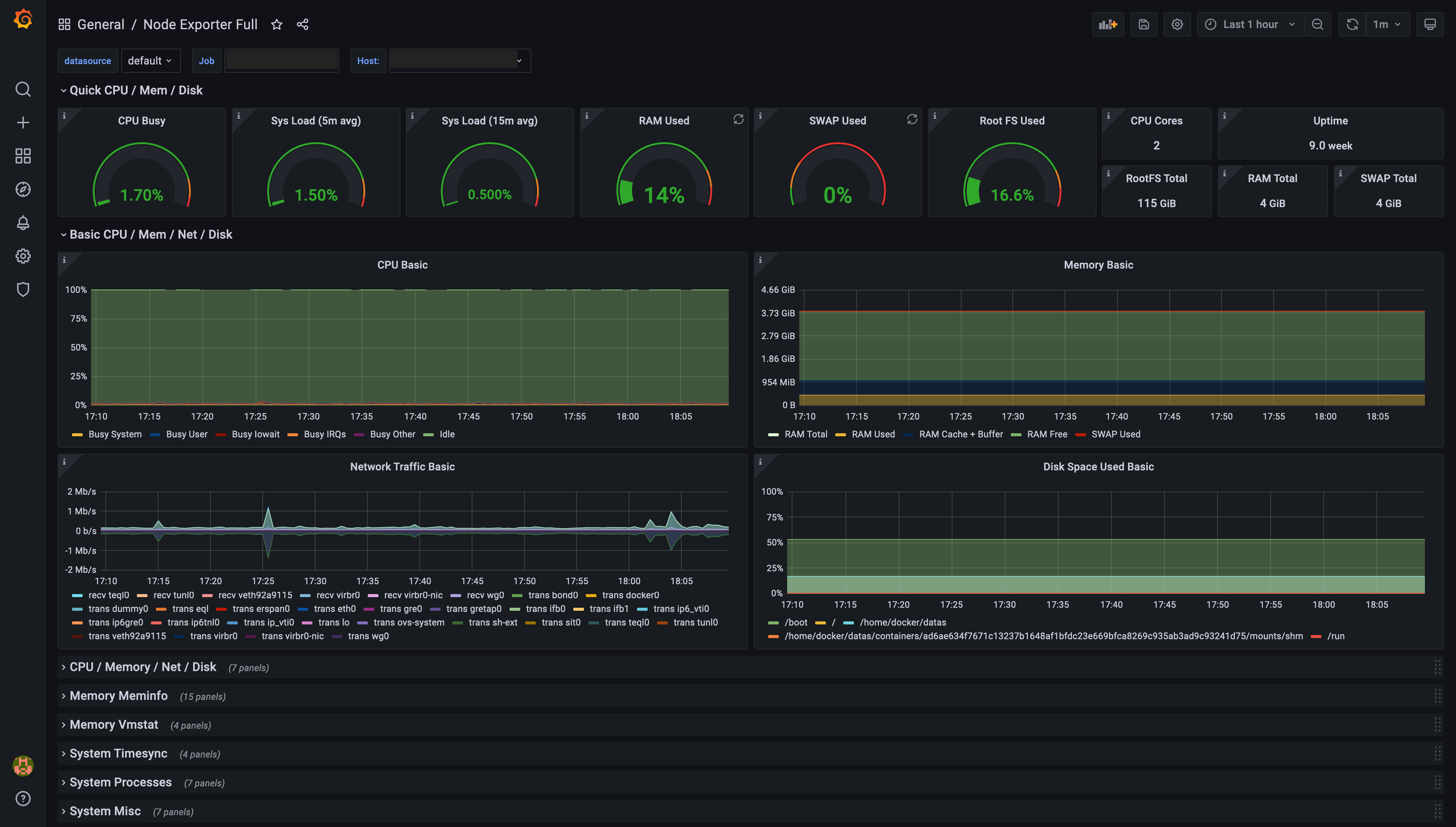Open the default datasource dropdown
Viewport: 1456px width, 827px height.
[x=151, y=60]
